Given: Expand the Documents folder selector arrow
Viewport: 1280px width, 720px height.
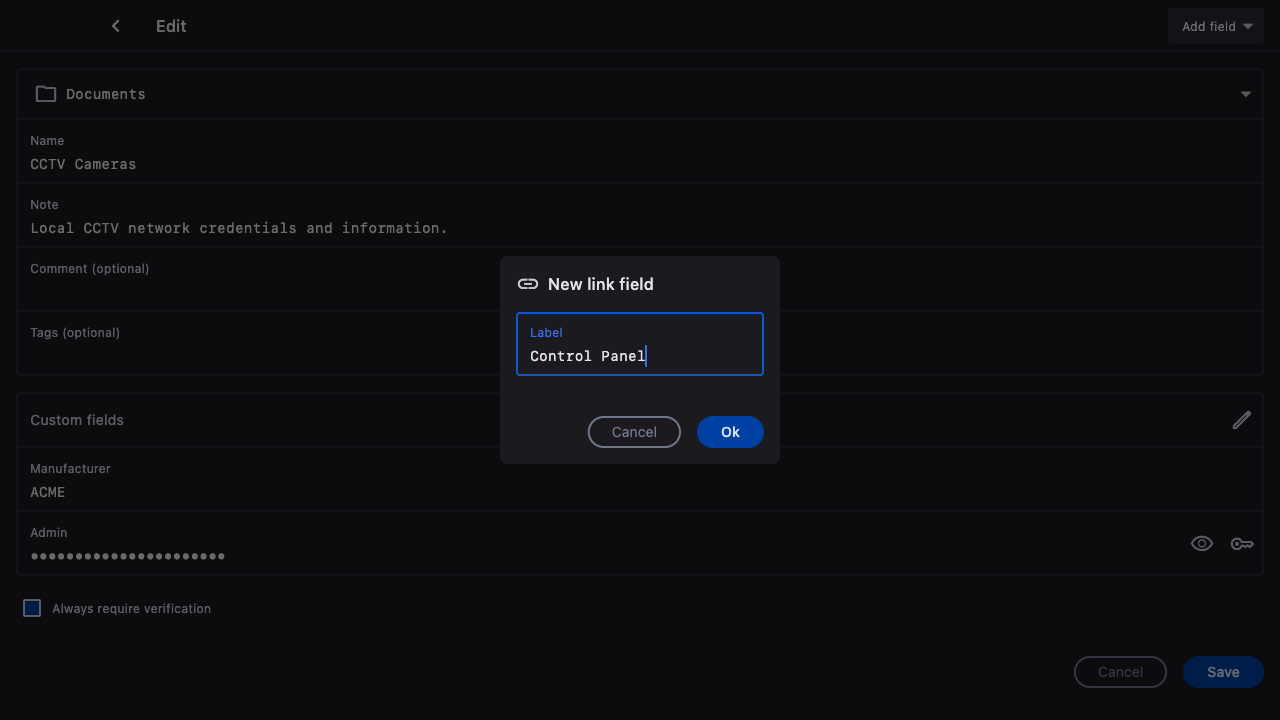Looking at the screenshot, I should (x=1246, y=94).
